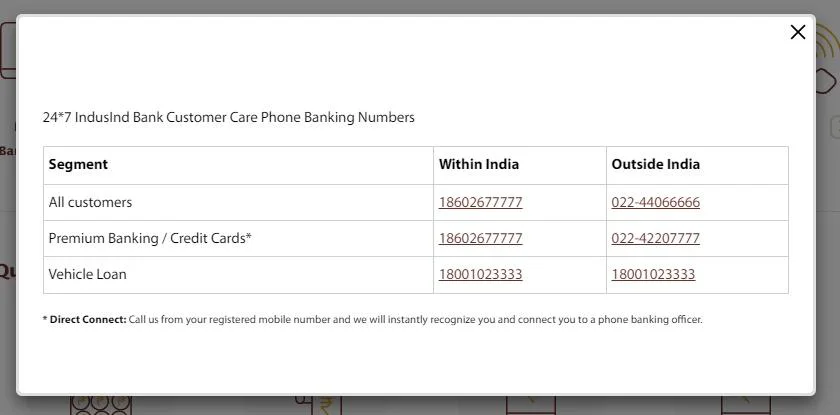Dial Vehicle Loan Within India number
The height and width of the screenshot is (415, 840).
click(x=480, y=274)
